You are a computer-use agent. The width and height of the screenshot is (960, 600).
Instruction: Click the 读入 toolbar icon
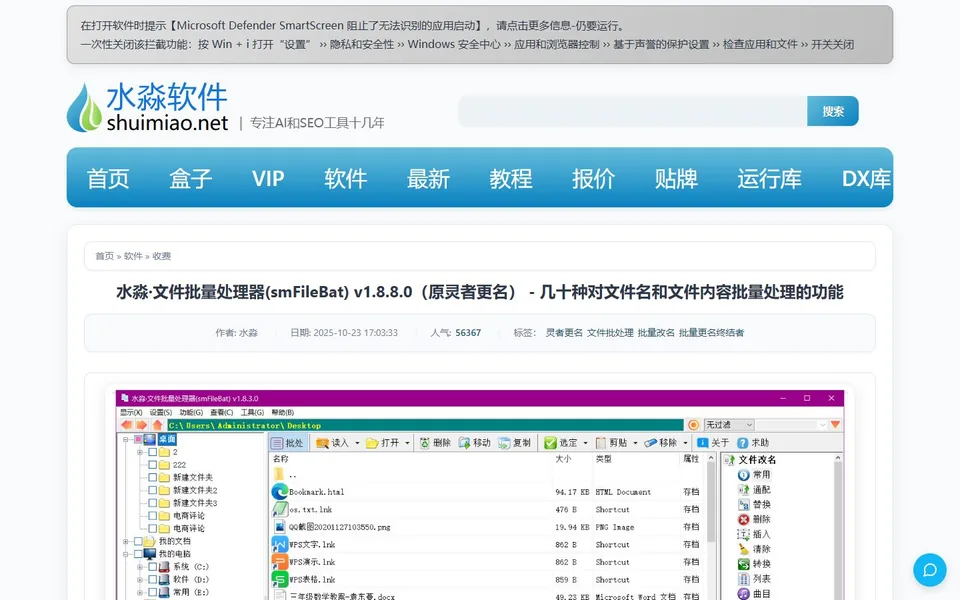(x=323, y=443)
